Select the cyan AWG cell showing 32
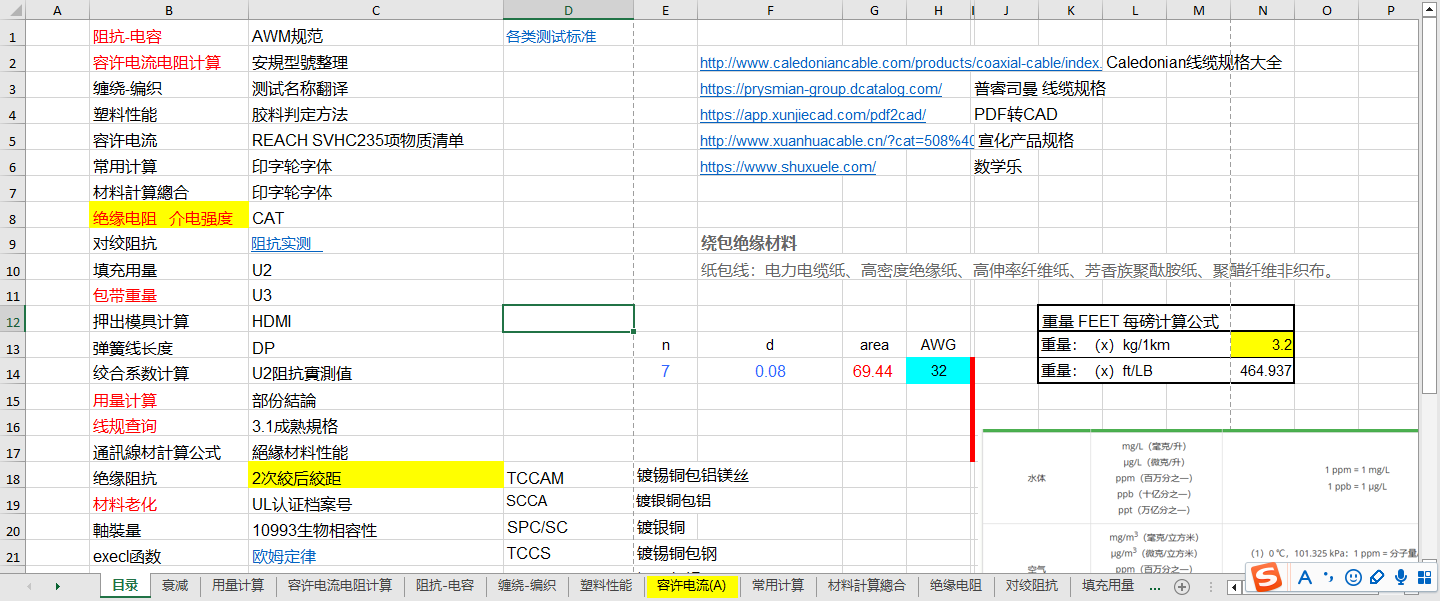The width and height of the screenshot is (1440, 601). click(x=937, y=371)
